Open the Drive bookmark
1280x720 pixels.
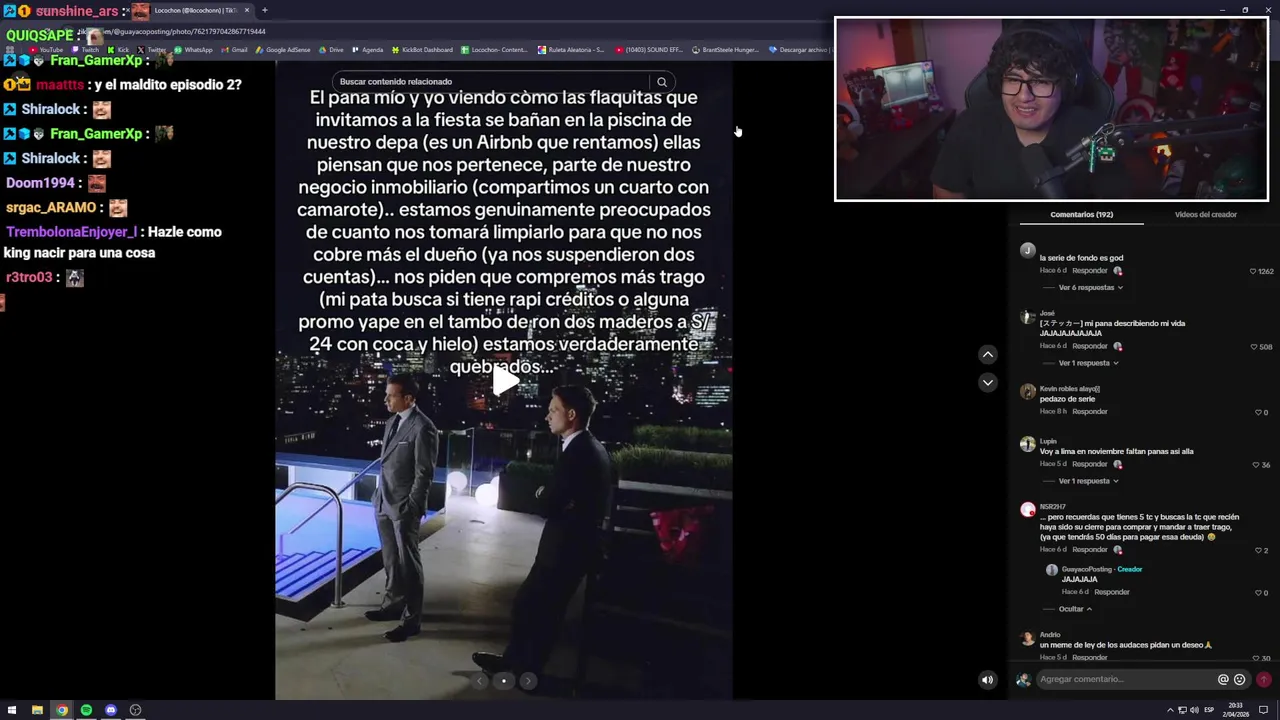pyautogui.click(x=331, y=50)
